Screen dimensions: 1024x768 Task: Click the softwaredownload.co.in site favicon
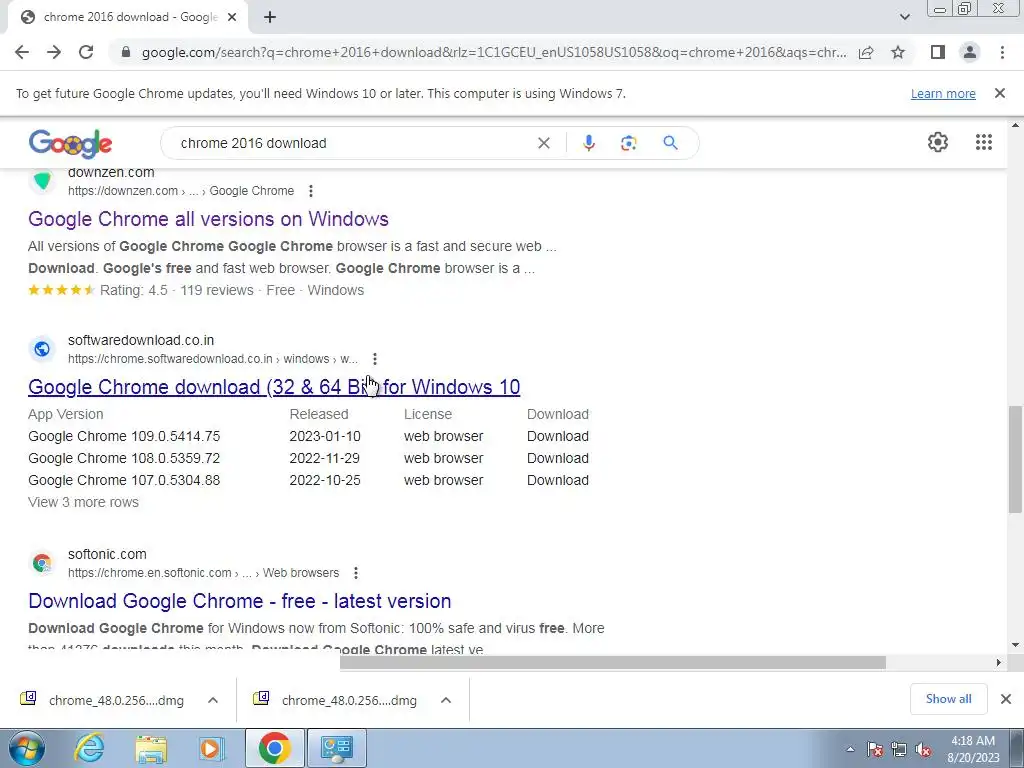(42, 349)
